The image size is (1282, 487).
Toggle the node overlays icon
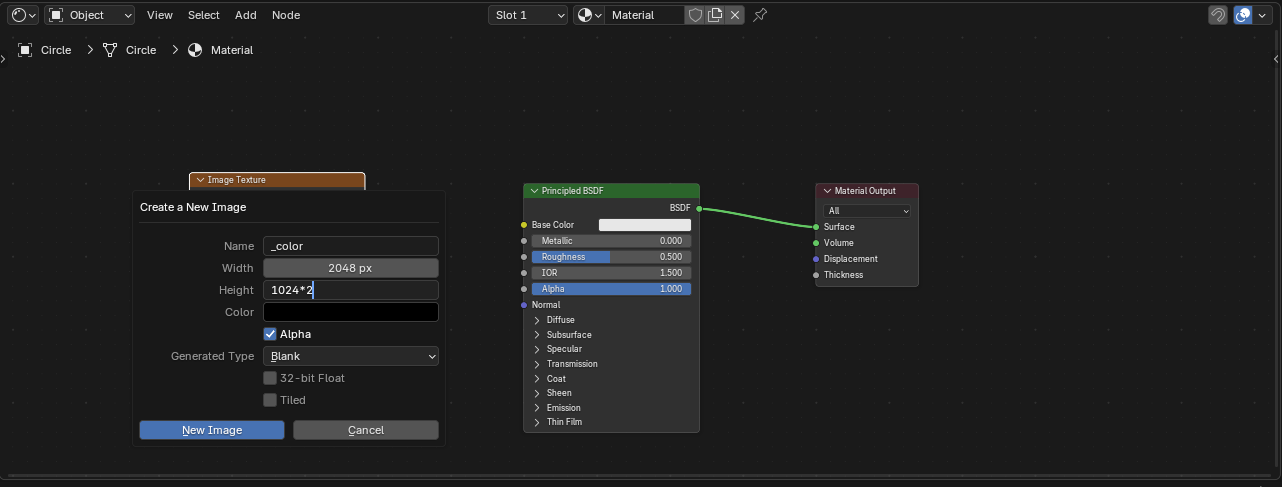1243,15
